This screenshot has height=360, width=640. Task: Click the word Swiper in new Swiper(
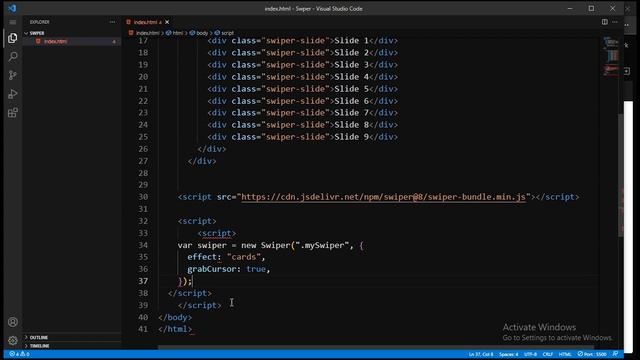(x=275, y=245)
